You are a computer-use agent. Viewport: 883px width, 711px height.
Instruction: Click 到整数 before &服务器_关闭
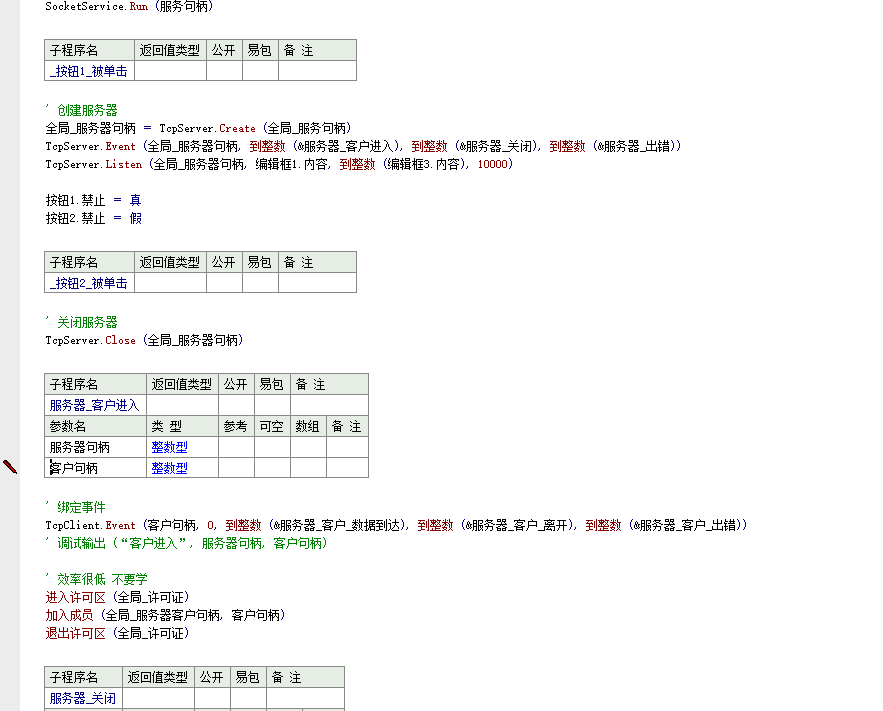(x=429, y=146)
